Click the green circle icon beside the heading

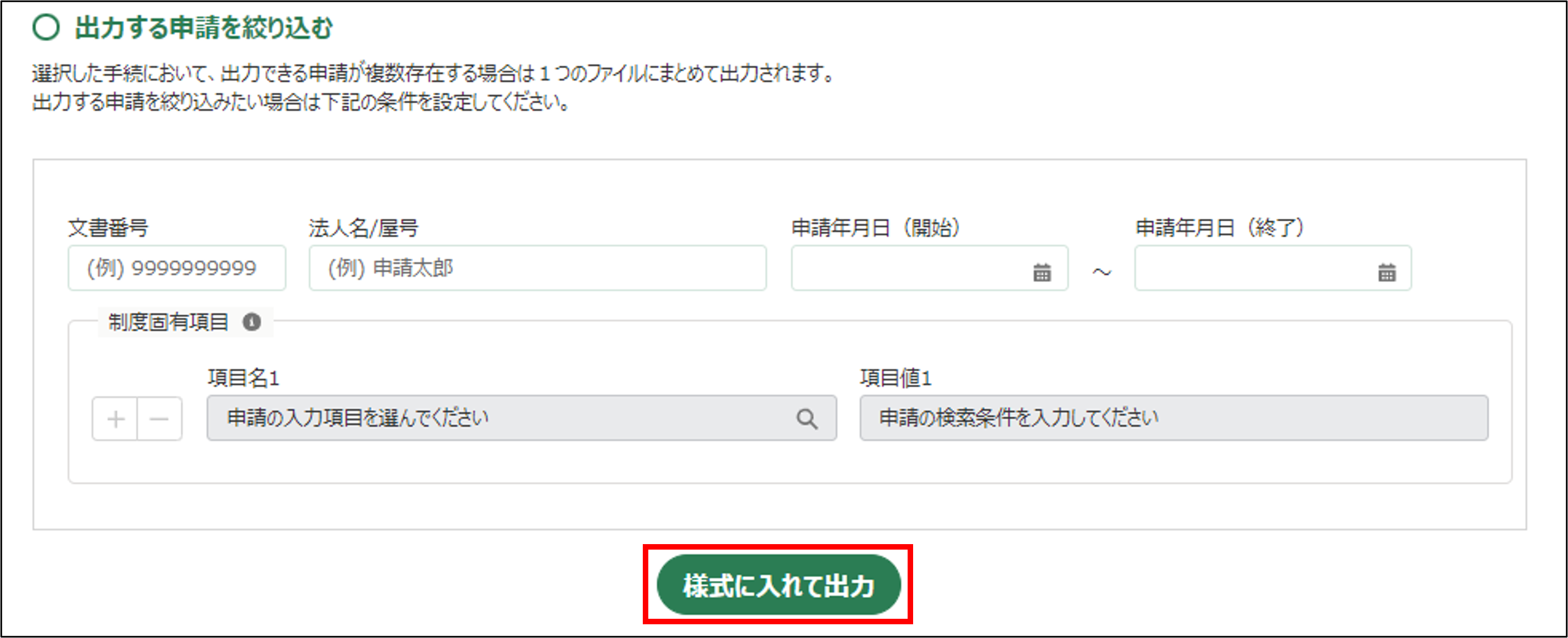tap(46, 27)
